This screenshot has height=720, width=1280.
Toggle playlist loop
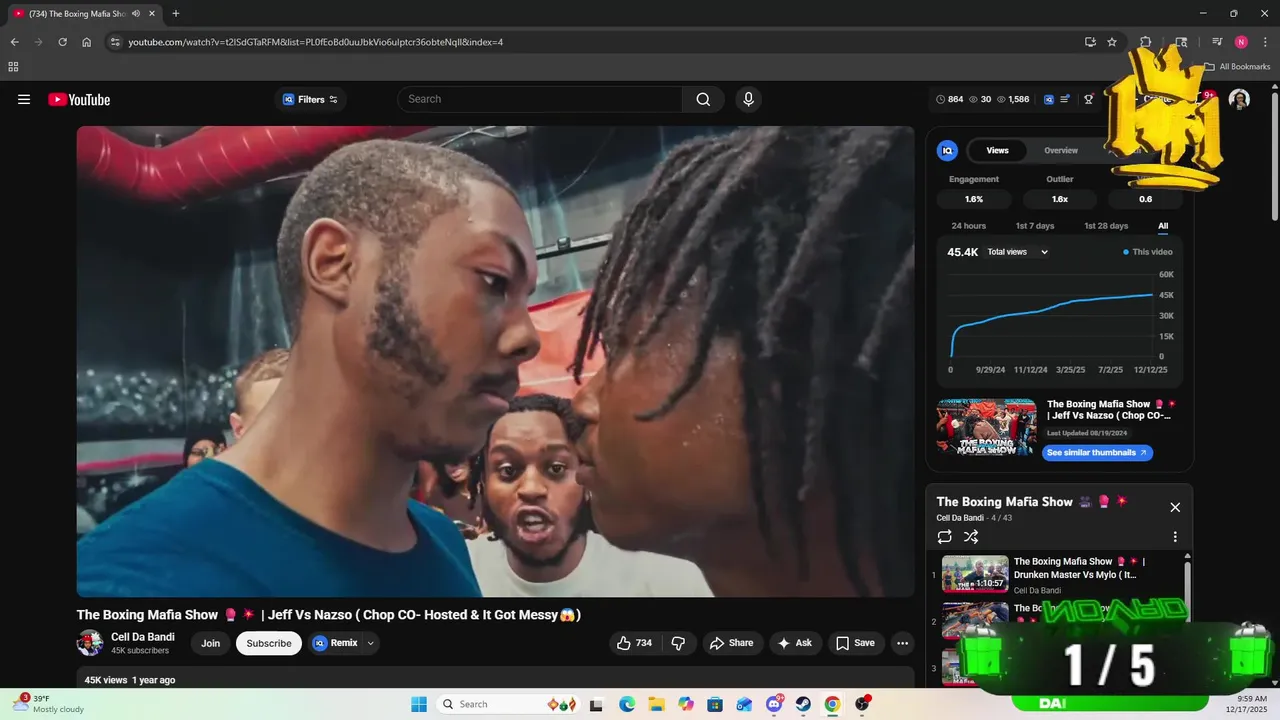coord(945,537)
